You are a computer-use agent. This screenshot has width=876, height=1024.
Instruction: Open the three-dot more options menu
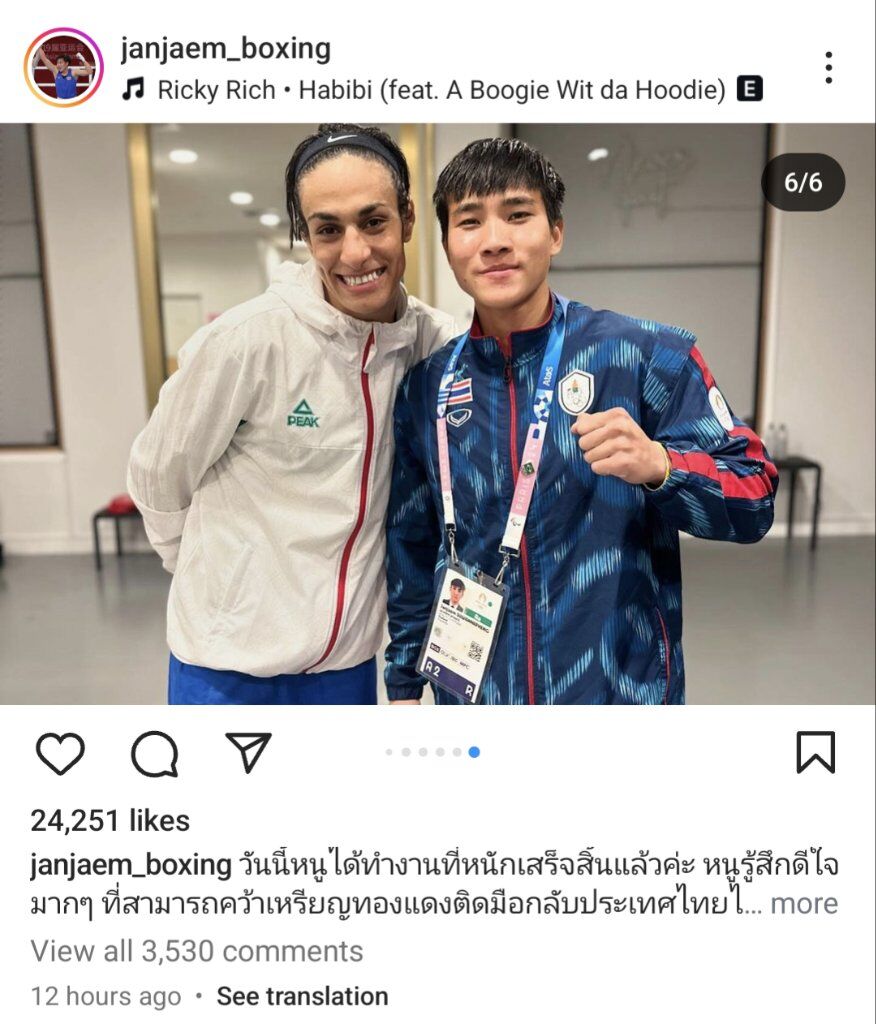click(x=828, y=67)
